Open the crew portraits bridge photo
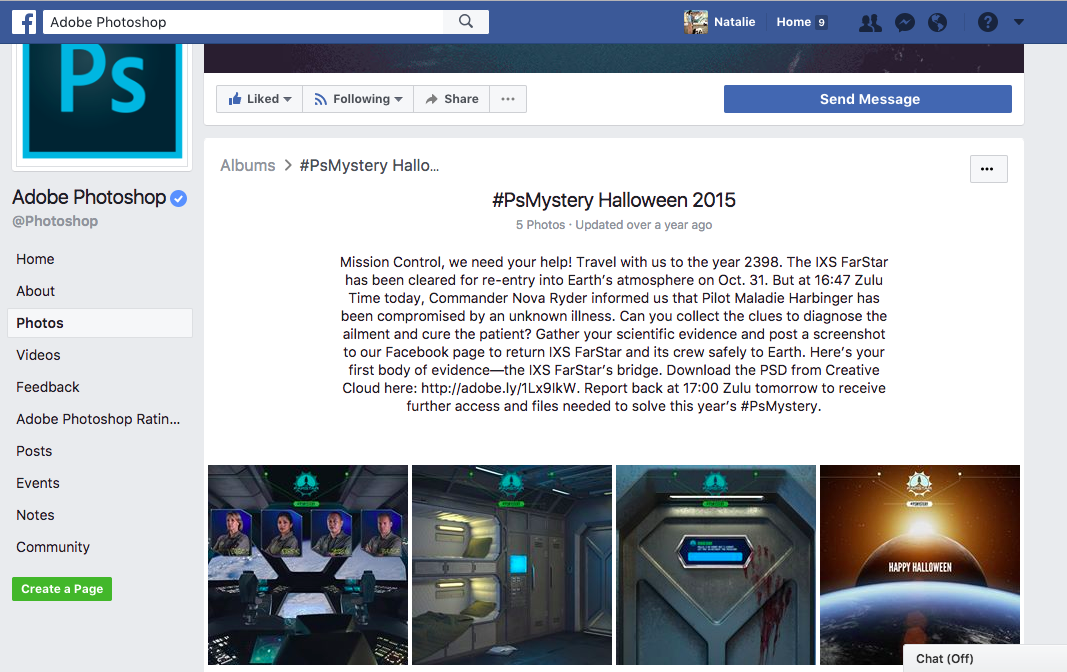 pos(308,565)
